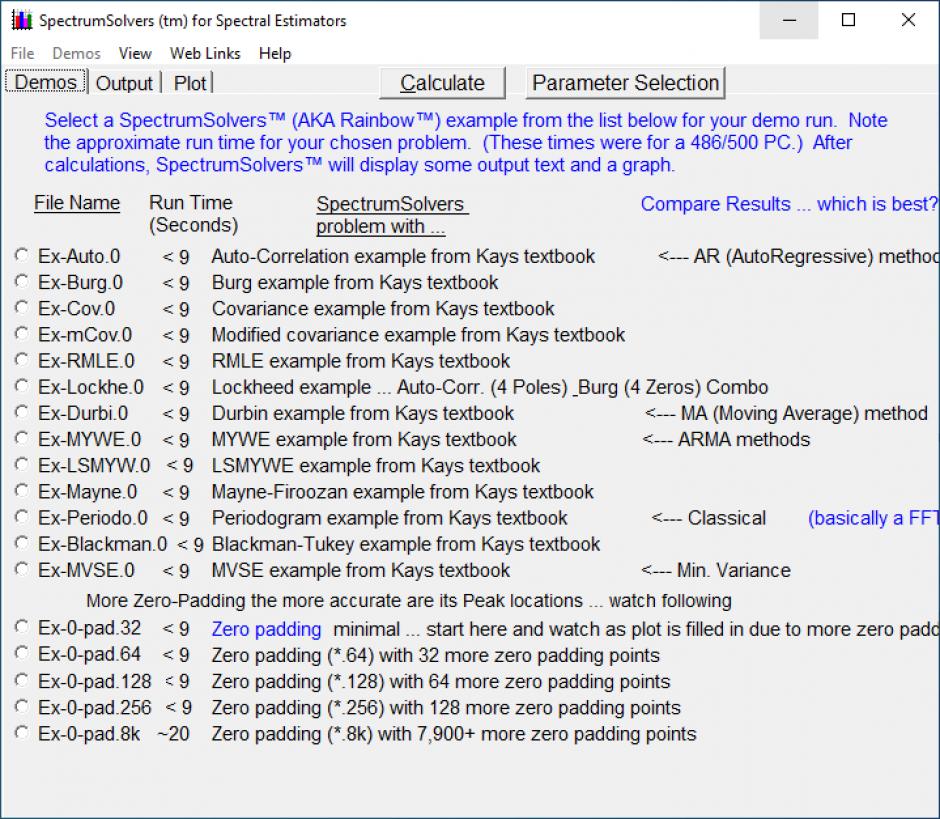Click 'Burg example from Kays textbook' text
Image resolution: width=940 pixels, height=819 pixels.
(x=355, y=282)
